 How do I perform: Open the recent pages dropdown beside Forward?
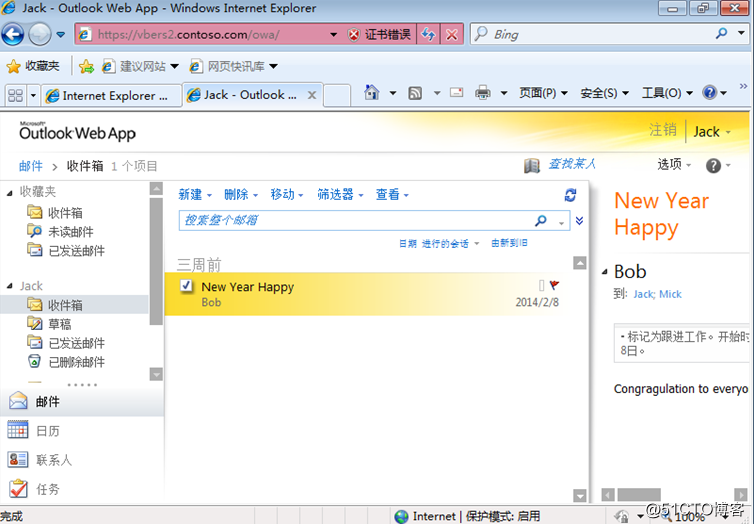point(61,35)
